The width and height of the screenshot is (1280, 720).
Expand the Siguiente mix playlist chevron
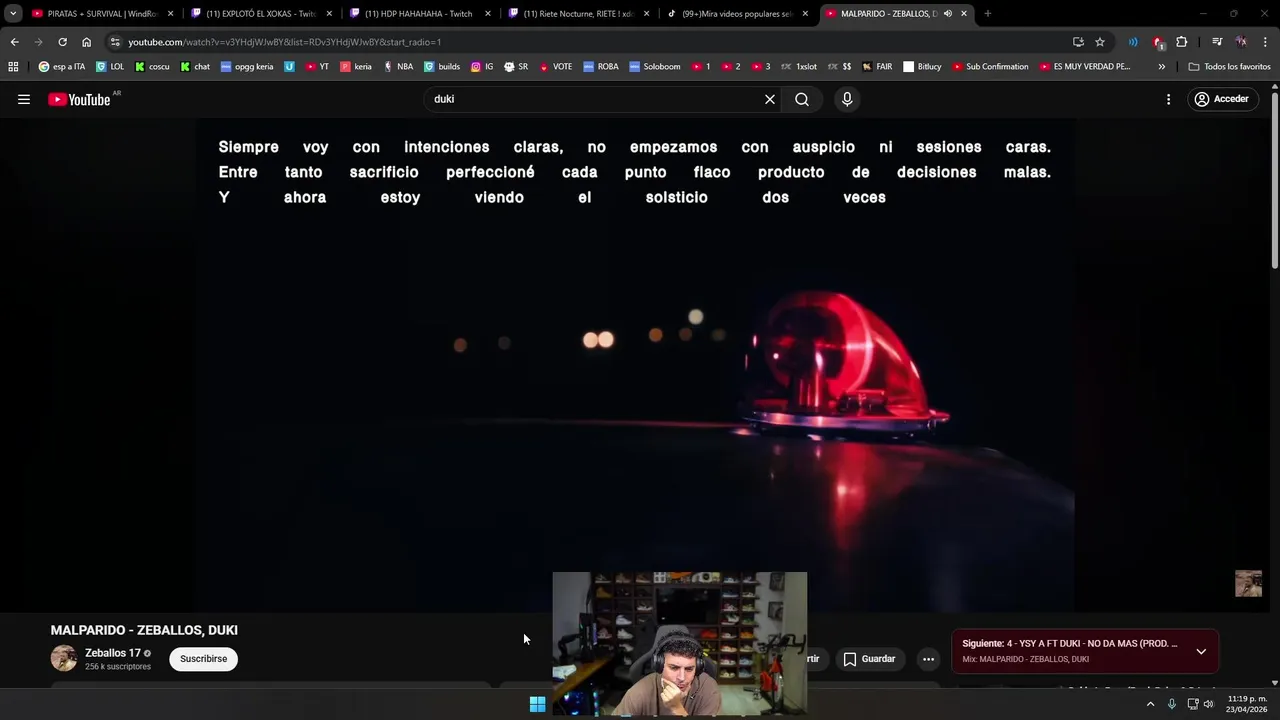click(1201, 651)
